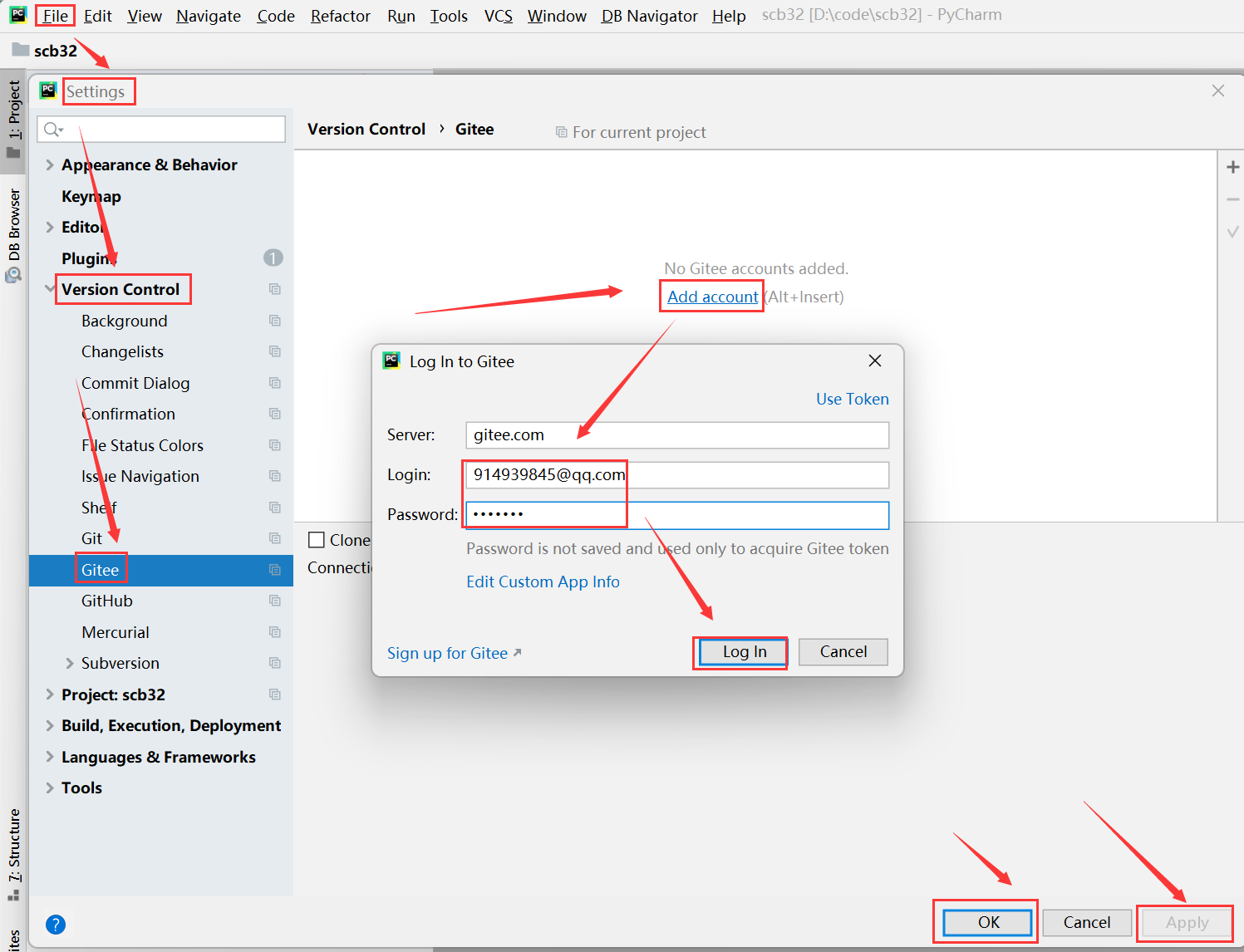Image resolution: width=1244 pixels, height=952 pixels.
Task: Close the Log In to Gitee dialog
Action: tap(874, 361)
